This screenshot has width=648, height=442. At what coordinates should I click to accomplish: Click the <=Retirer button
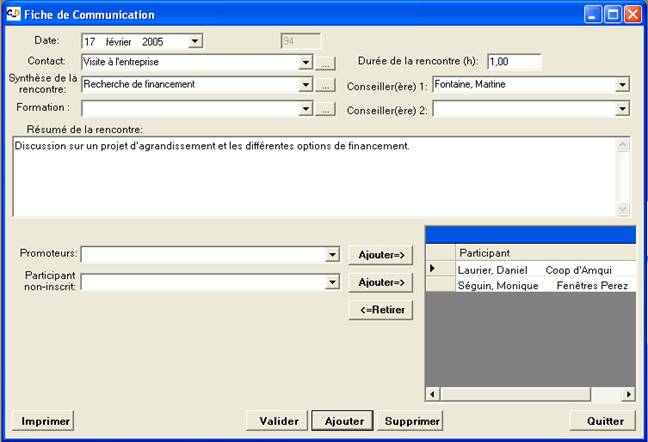[x=382, y=310]
